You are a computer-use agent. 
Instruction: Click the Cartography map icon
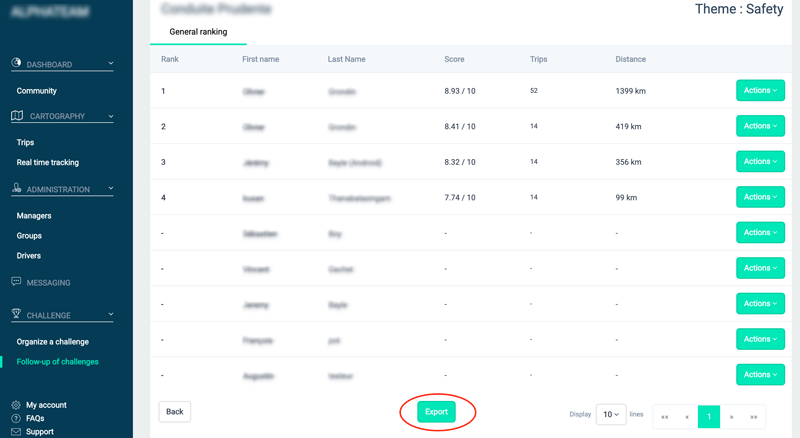pyautogui.click(x=17, y=116)
